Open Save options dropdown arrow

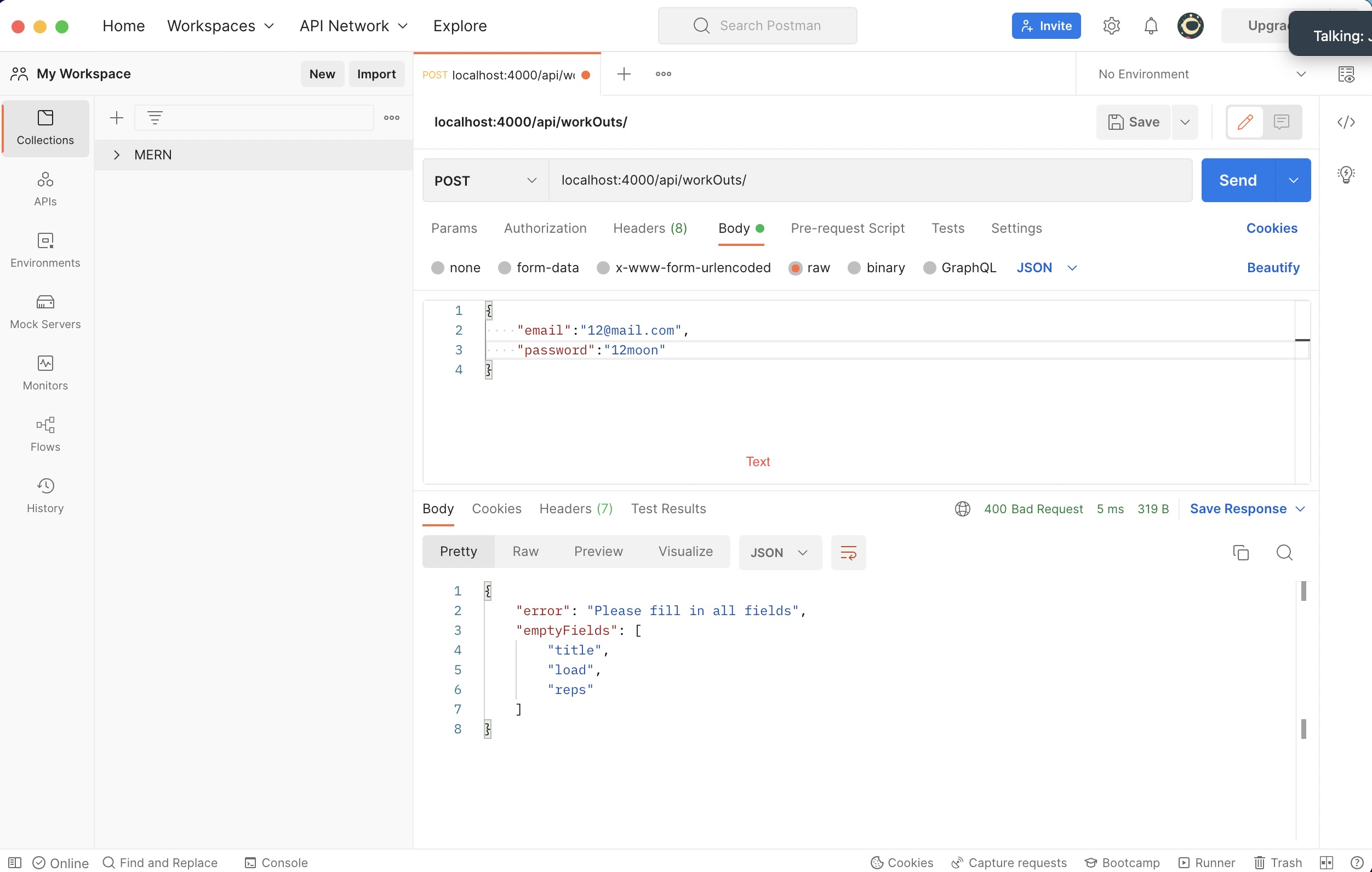coord(1185,122)
